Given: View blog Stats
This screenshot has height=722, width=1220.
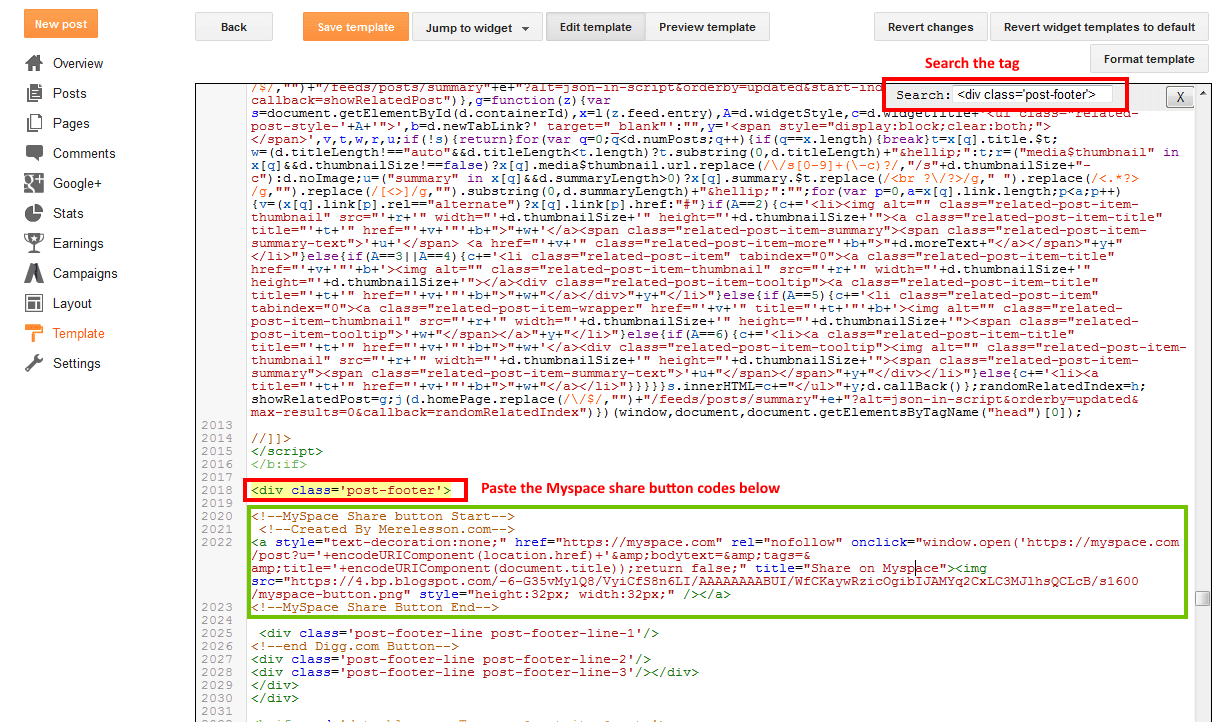Looking at the screenshot, I should pyautogui.click(x=68, y=213).
